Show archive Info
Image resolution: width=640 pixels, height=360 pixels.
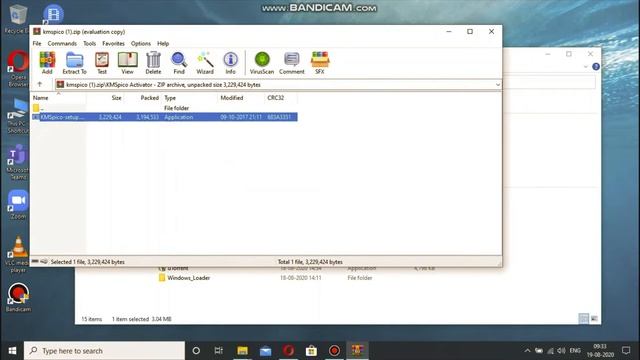point(231,63)
